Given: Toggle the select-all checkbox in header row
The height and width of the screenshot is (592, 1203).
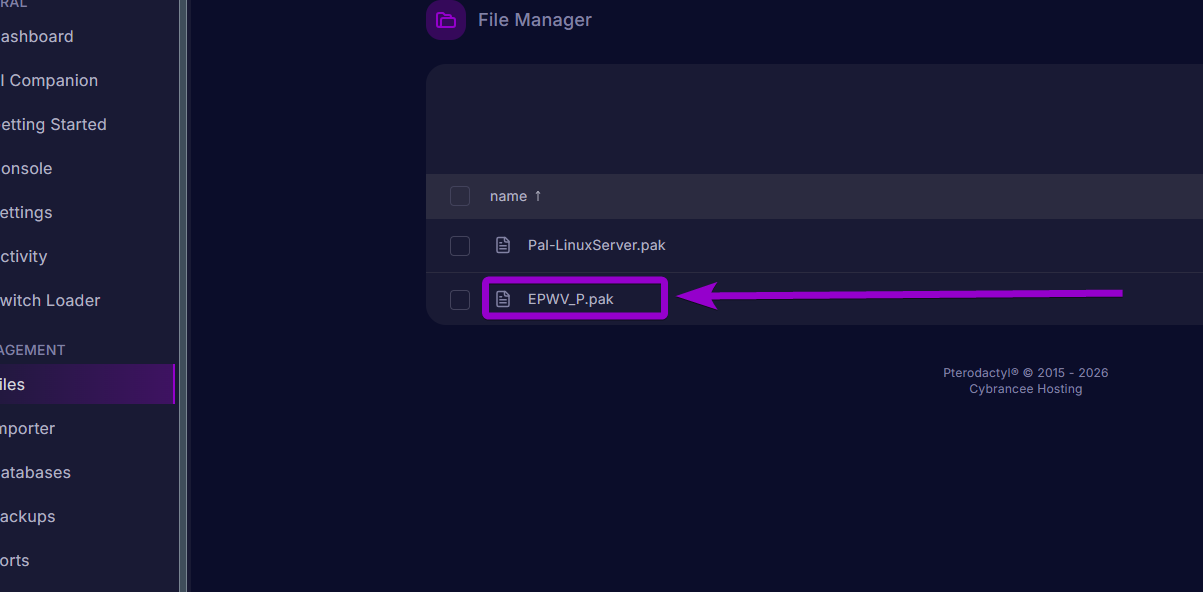Looking at the screenshot, I should [460, 196].
